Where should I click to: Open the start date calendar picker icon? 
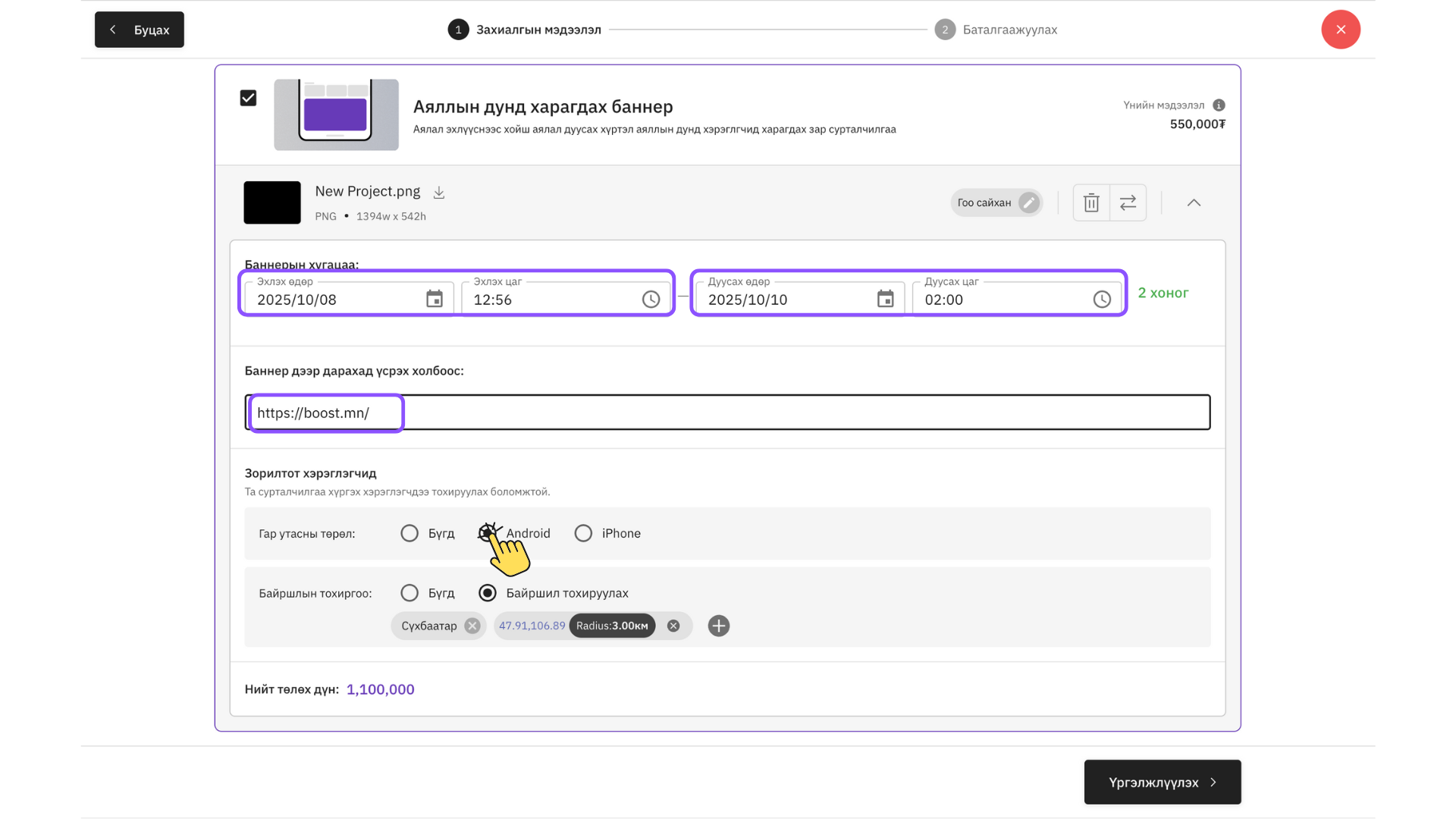[x=435, y=300]
